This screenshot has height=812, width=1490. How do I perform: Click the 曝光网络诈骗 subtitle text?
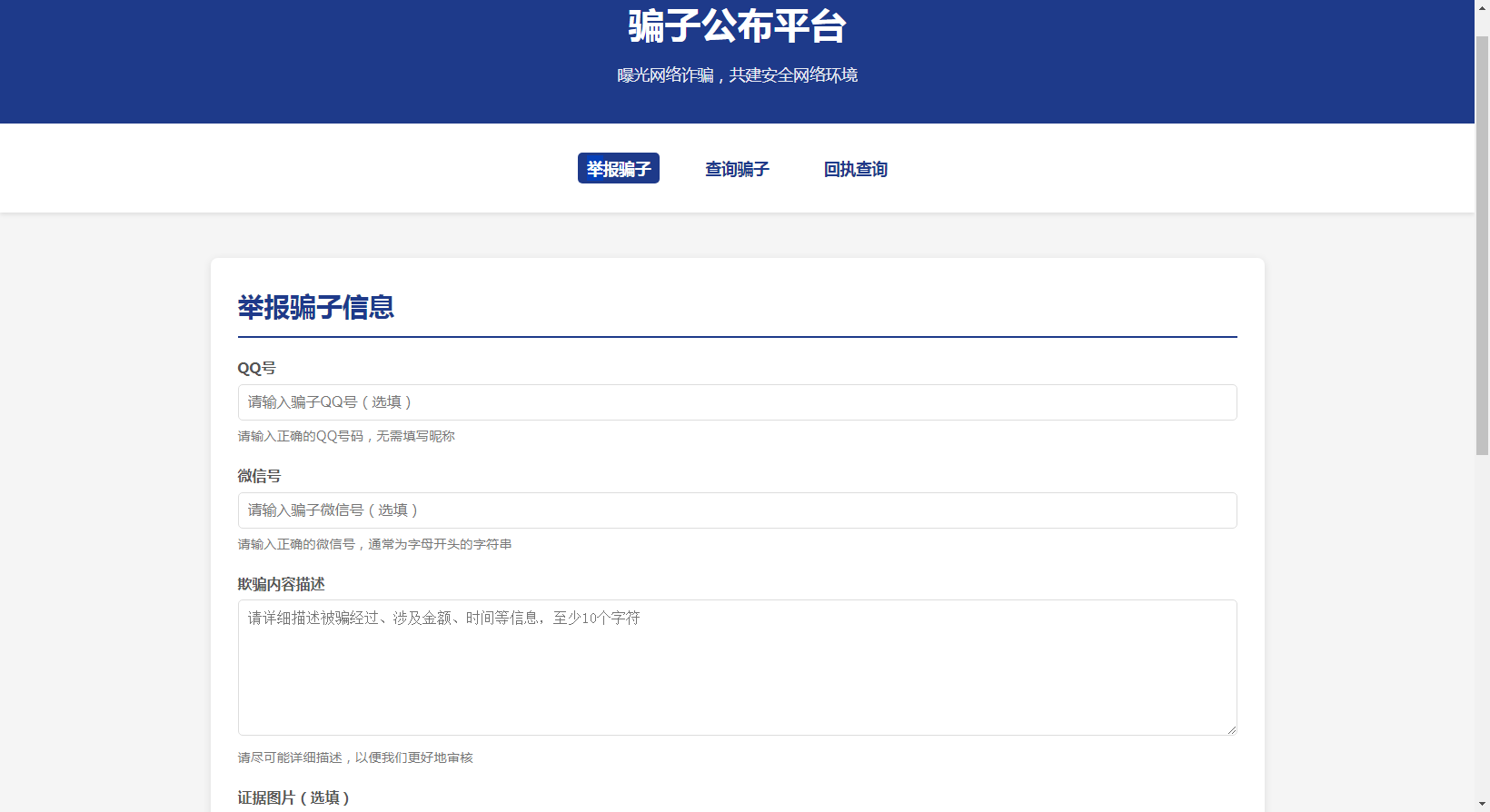[737, 75]
